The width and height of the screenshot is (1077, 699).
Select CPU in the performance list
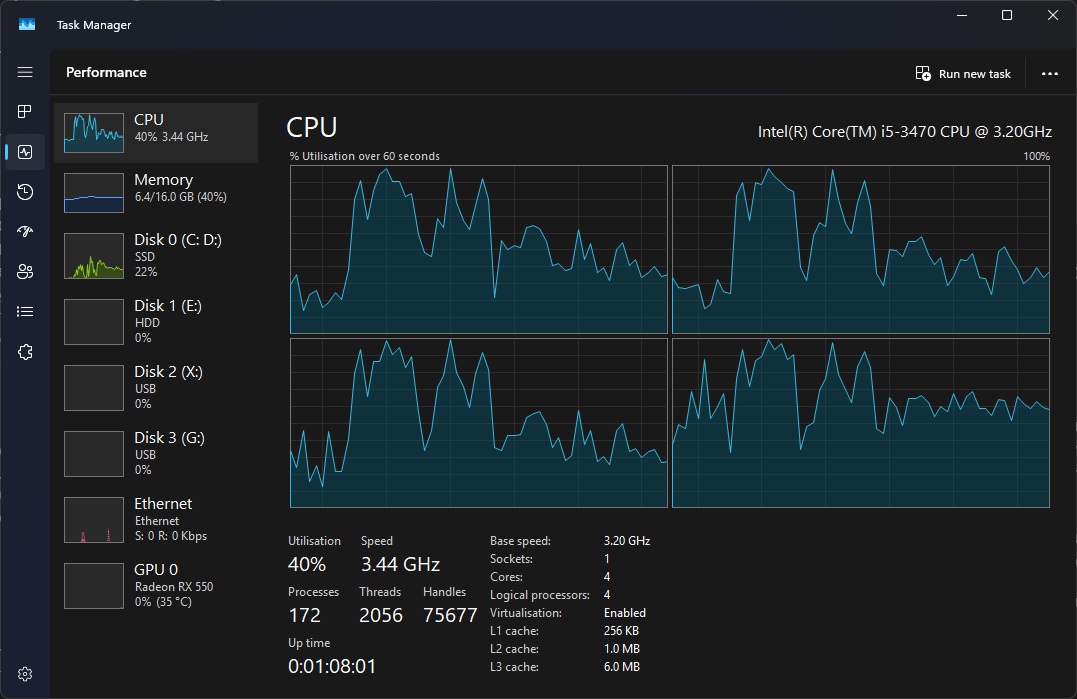point(155,132)
